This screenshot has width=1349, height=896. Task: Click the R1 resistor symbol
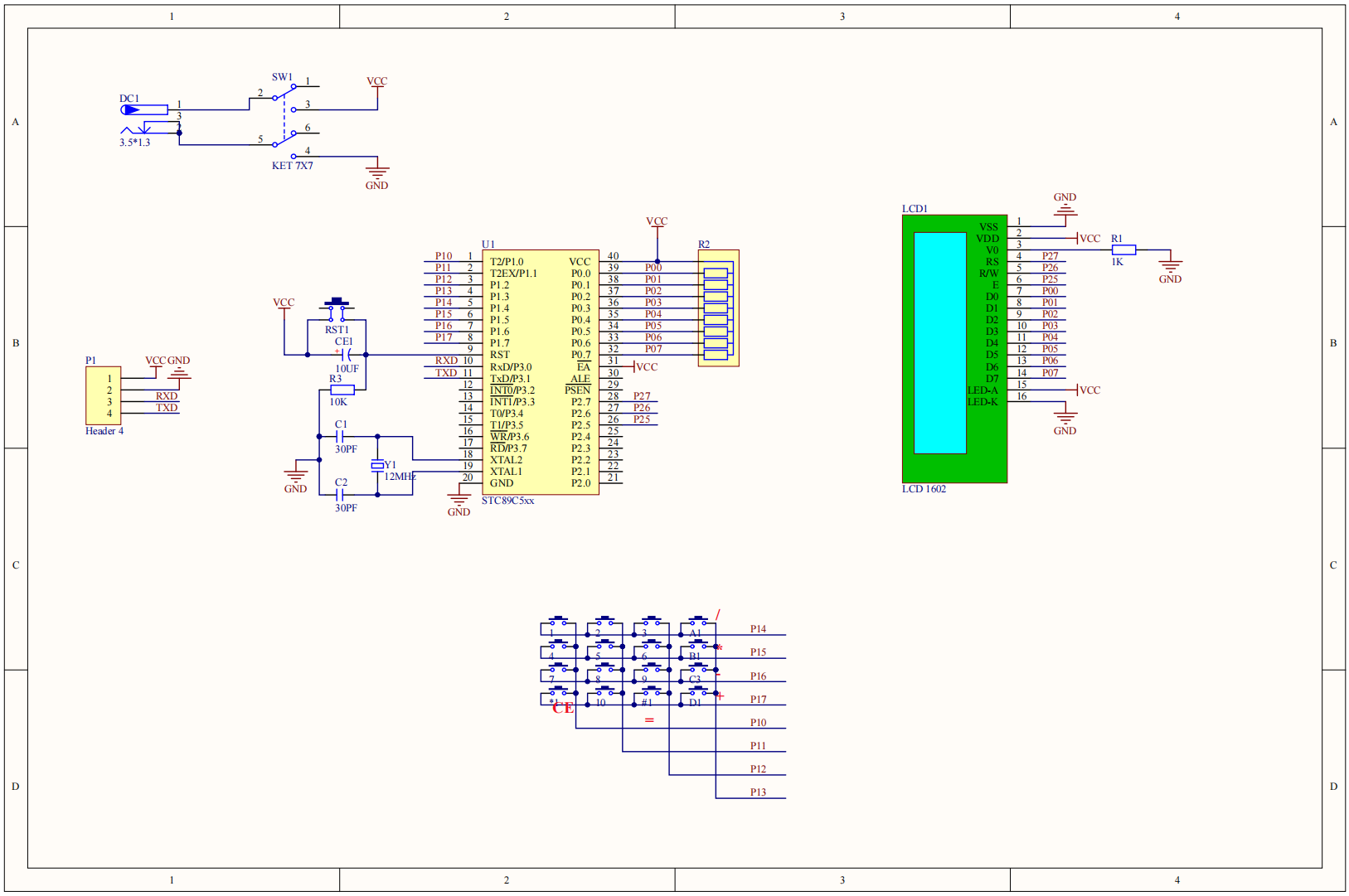click(1123, 249)
